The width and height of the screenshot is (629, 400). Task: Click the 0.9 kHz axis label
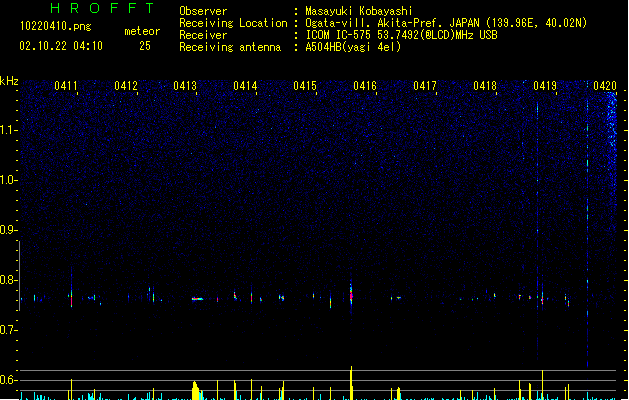click(x=9, y=230)
